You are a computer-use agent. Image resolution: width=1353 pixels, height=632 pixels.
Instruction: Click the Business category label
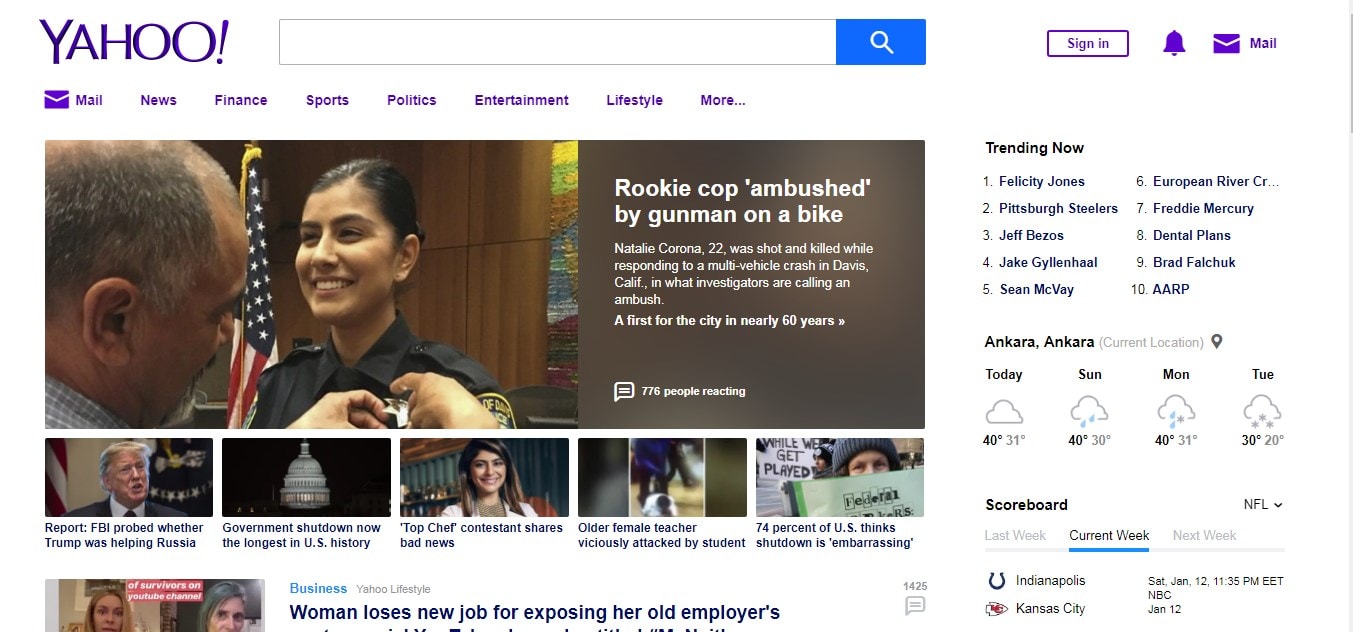pos(318,588)
